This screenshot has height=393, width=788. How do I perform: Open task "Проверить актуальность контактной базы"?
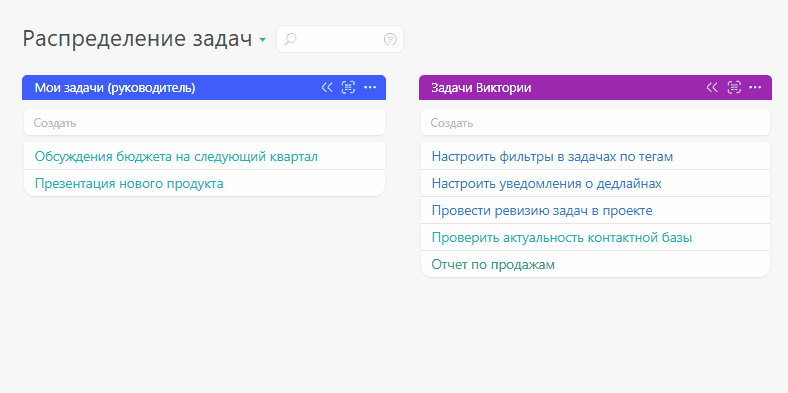(x=562, y=237)
